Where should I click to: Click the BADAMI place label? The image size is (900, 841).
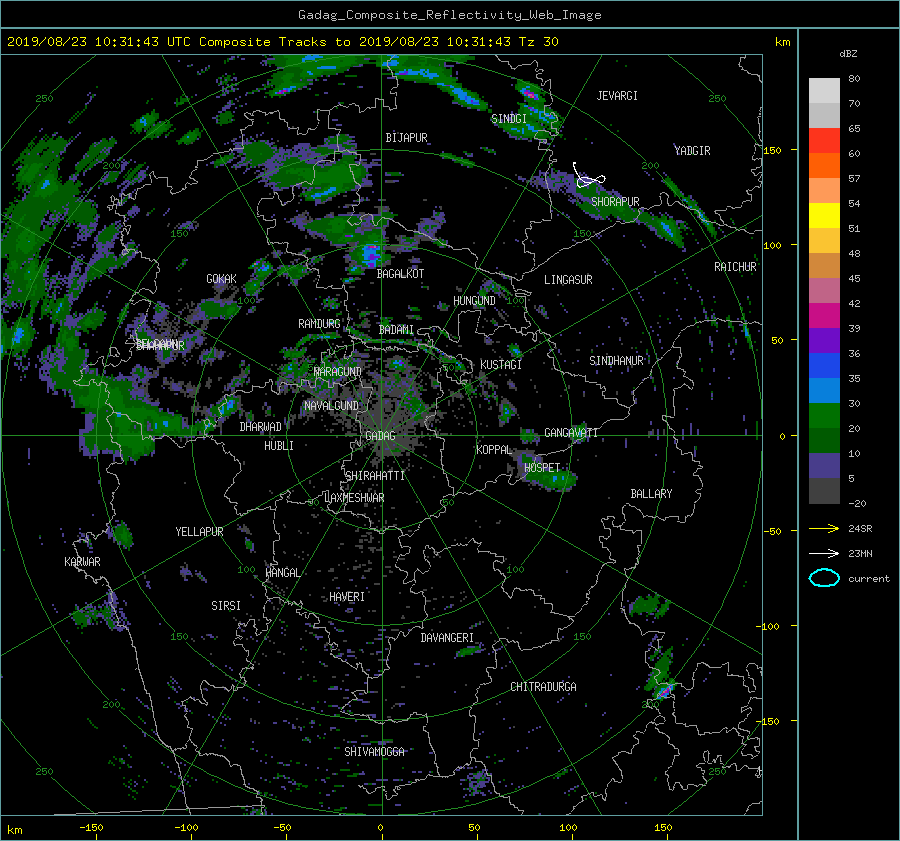pyautogui.click(x=396, y=330)
